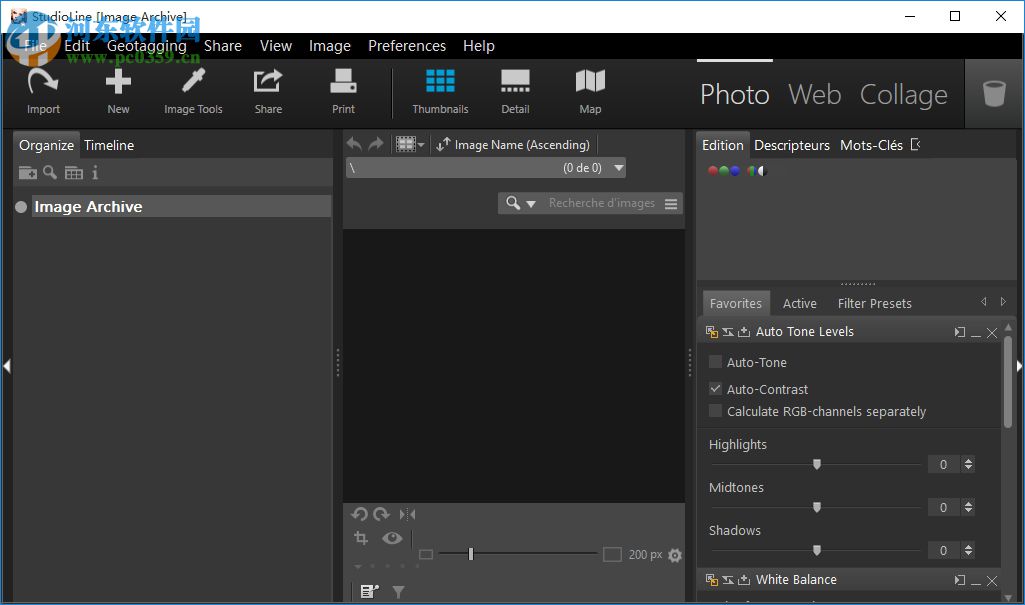Switch to the Timeline tab
Screen dimensions: 1025x605
point(108,144)
